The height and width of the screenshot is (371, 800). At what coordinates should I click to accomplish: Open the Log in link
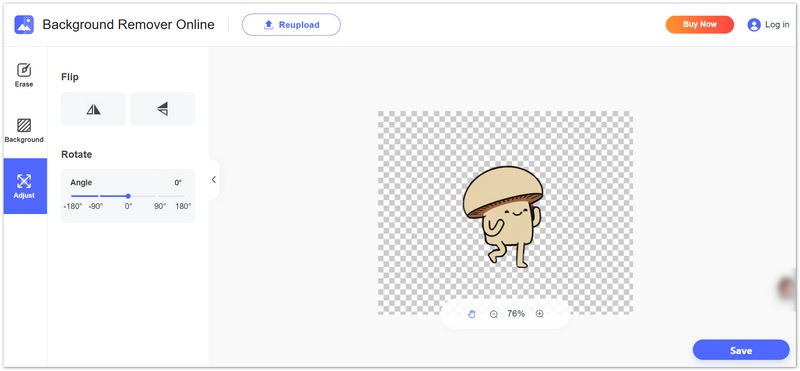[777, 24]
